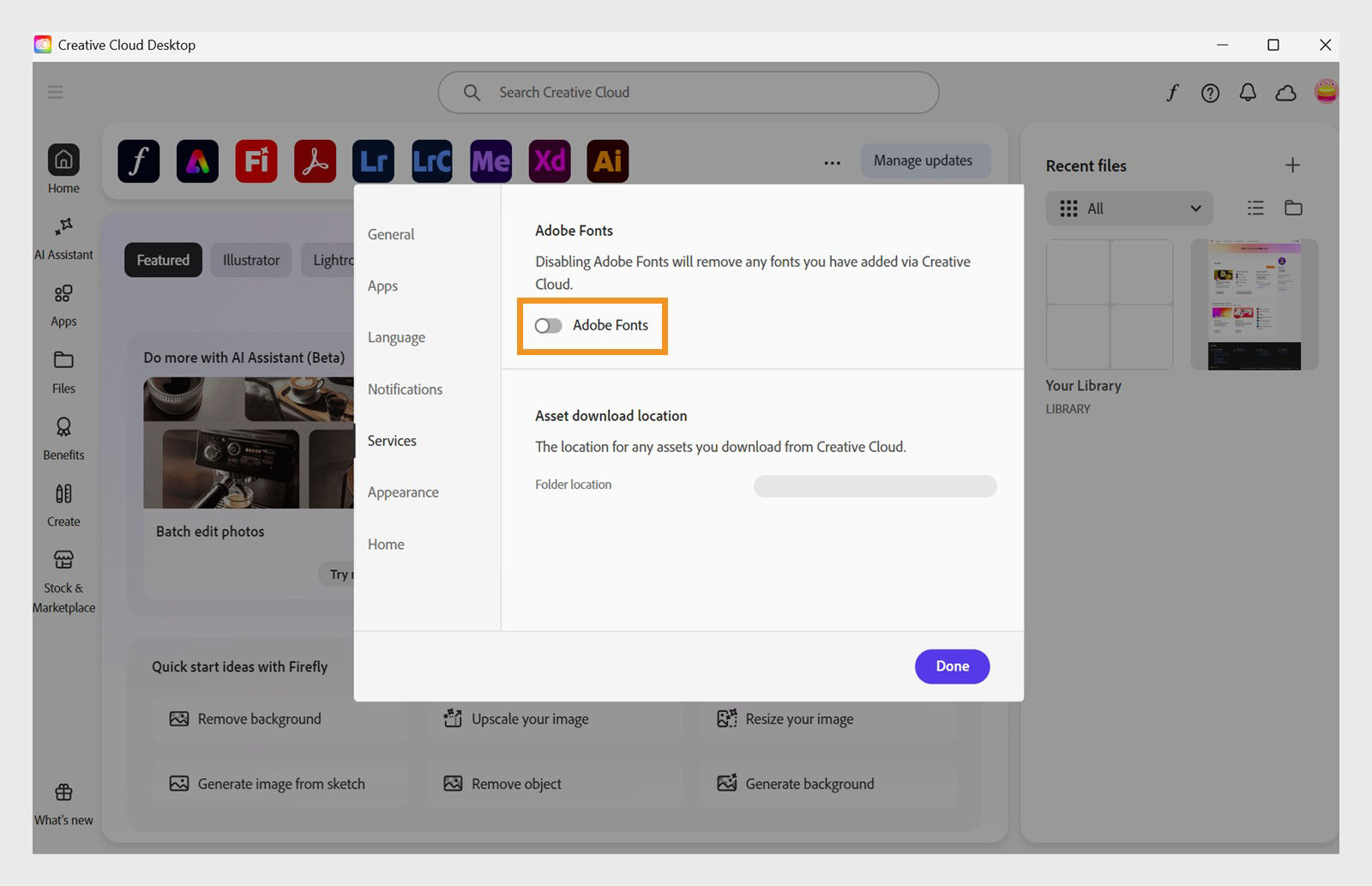Open the notifications bell icon
This screenshot has height=886, width=1372.
(1248, 93)
